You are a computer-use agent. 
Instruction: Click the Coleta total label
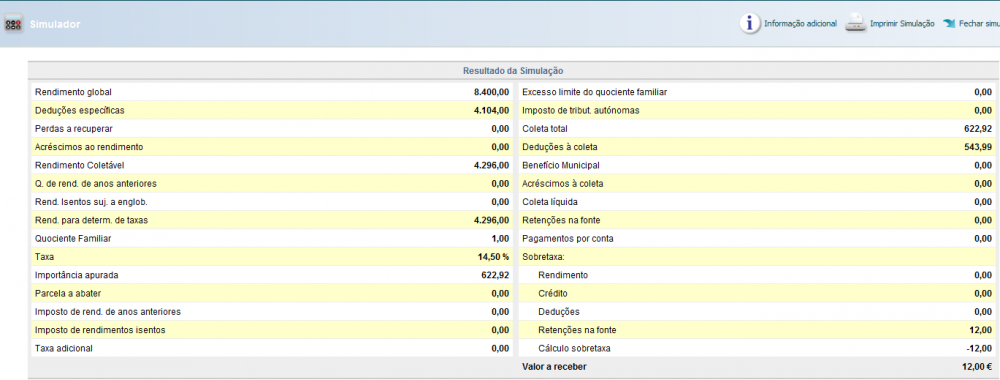click(545, 129)
